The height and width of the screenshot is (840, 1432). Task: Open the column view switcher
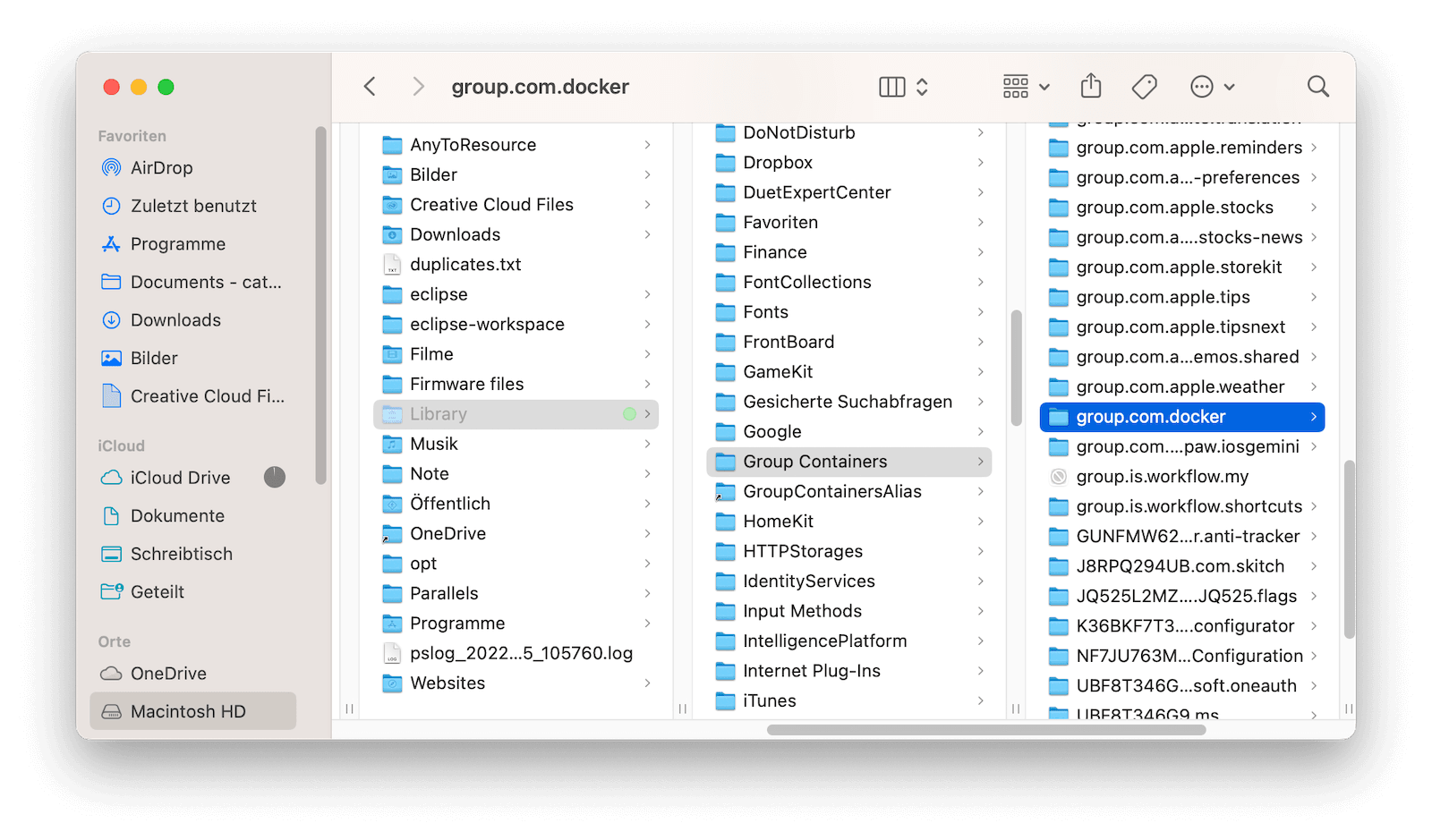[903, 87]
